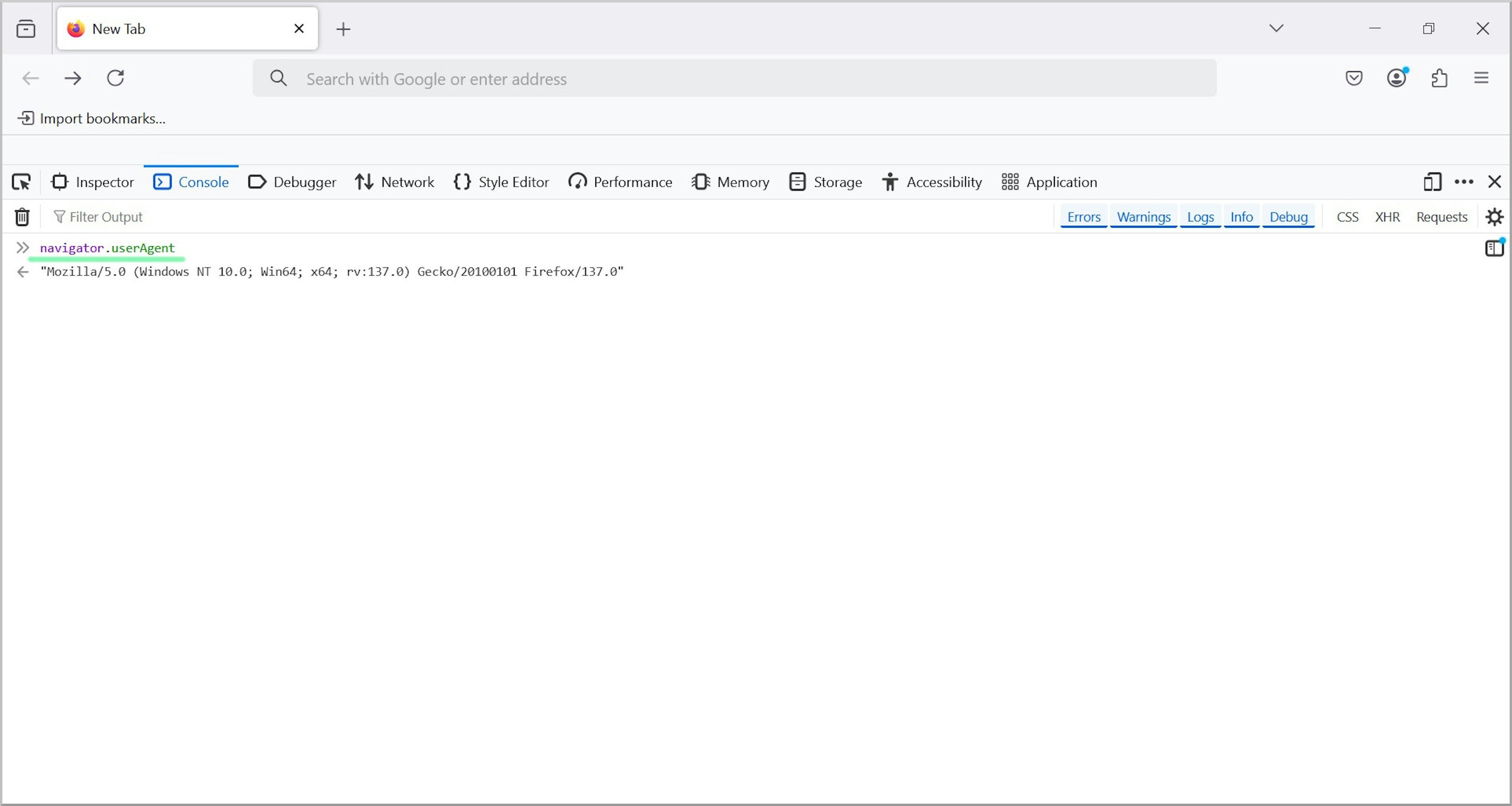Toggle the Info filter
The image size is (1512, 806).
coord(1241,217)
